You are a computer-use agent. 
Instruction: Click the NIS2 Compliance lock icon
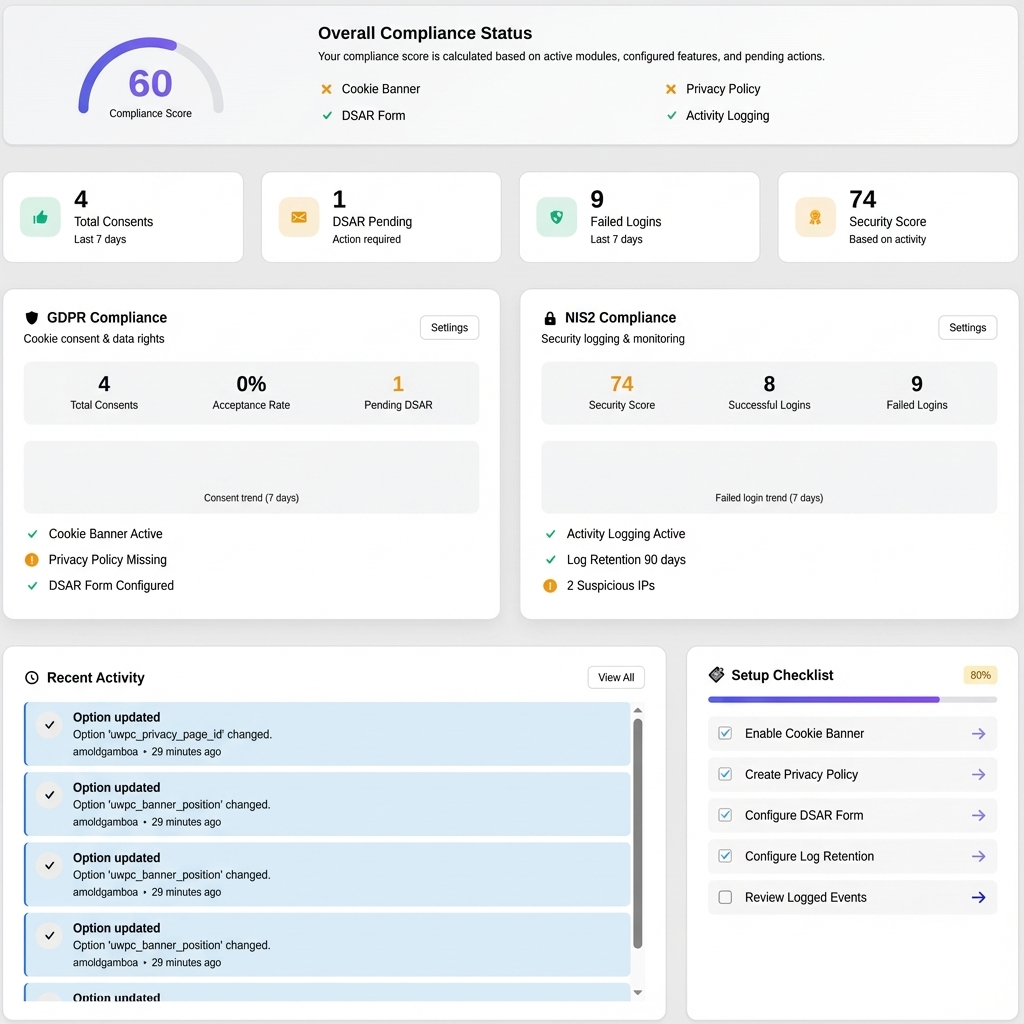tap(549, 317)
